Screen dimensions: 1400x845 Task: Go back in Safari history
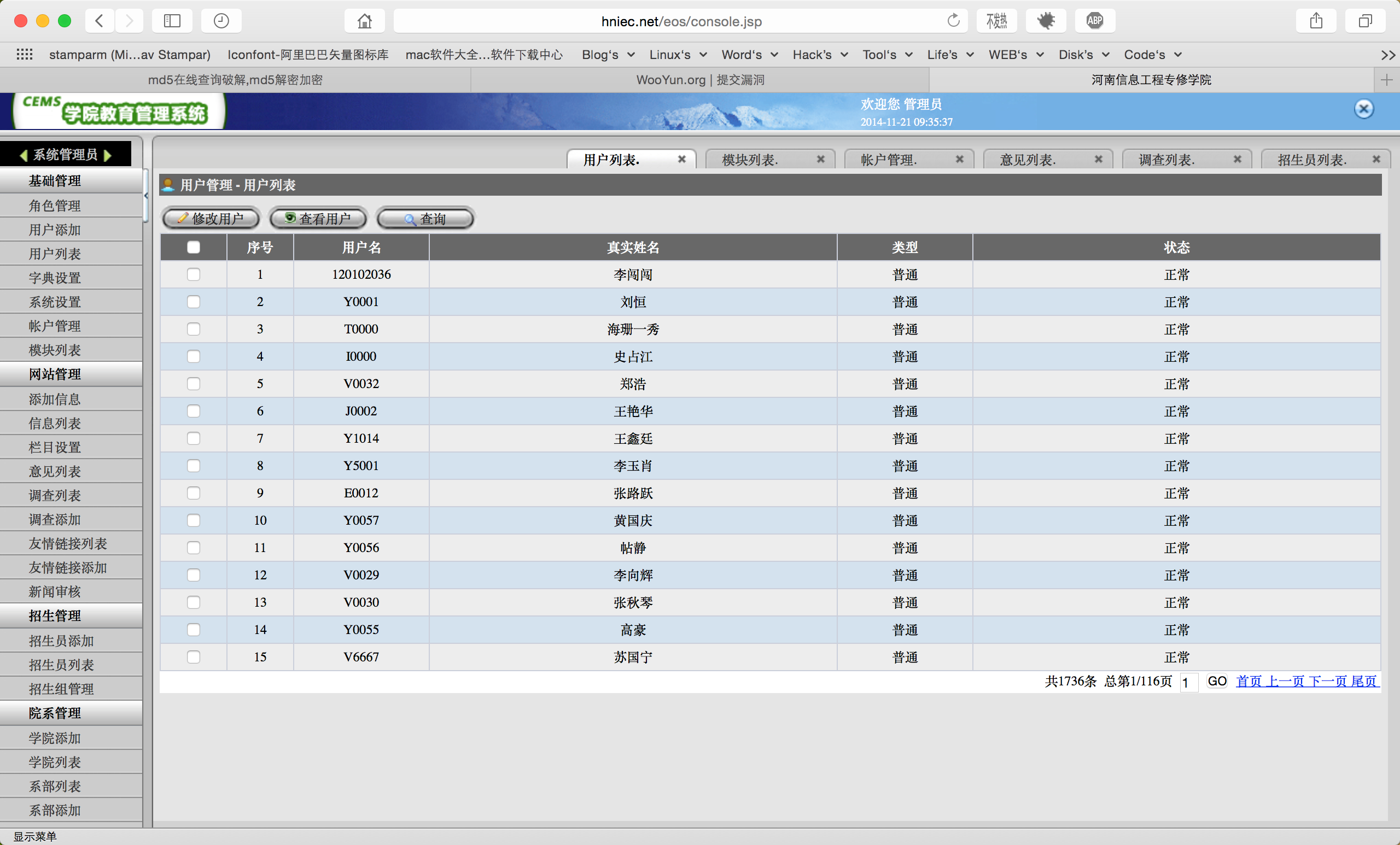100,21
